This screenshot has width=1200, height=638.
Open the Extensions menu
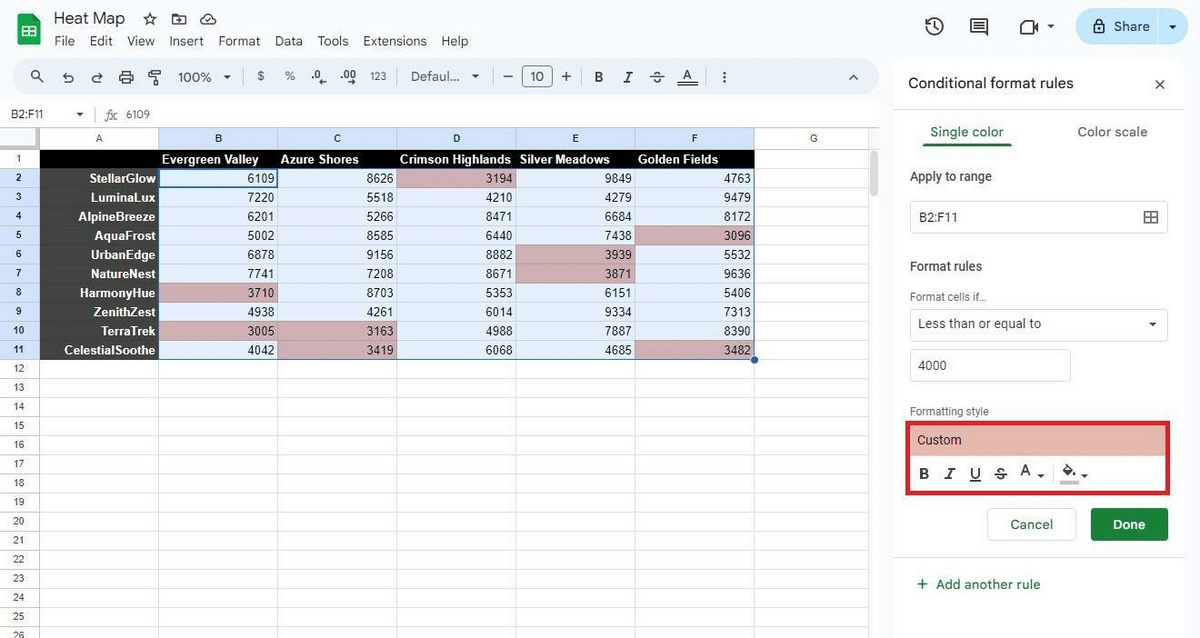[395, 41]
